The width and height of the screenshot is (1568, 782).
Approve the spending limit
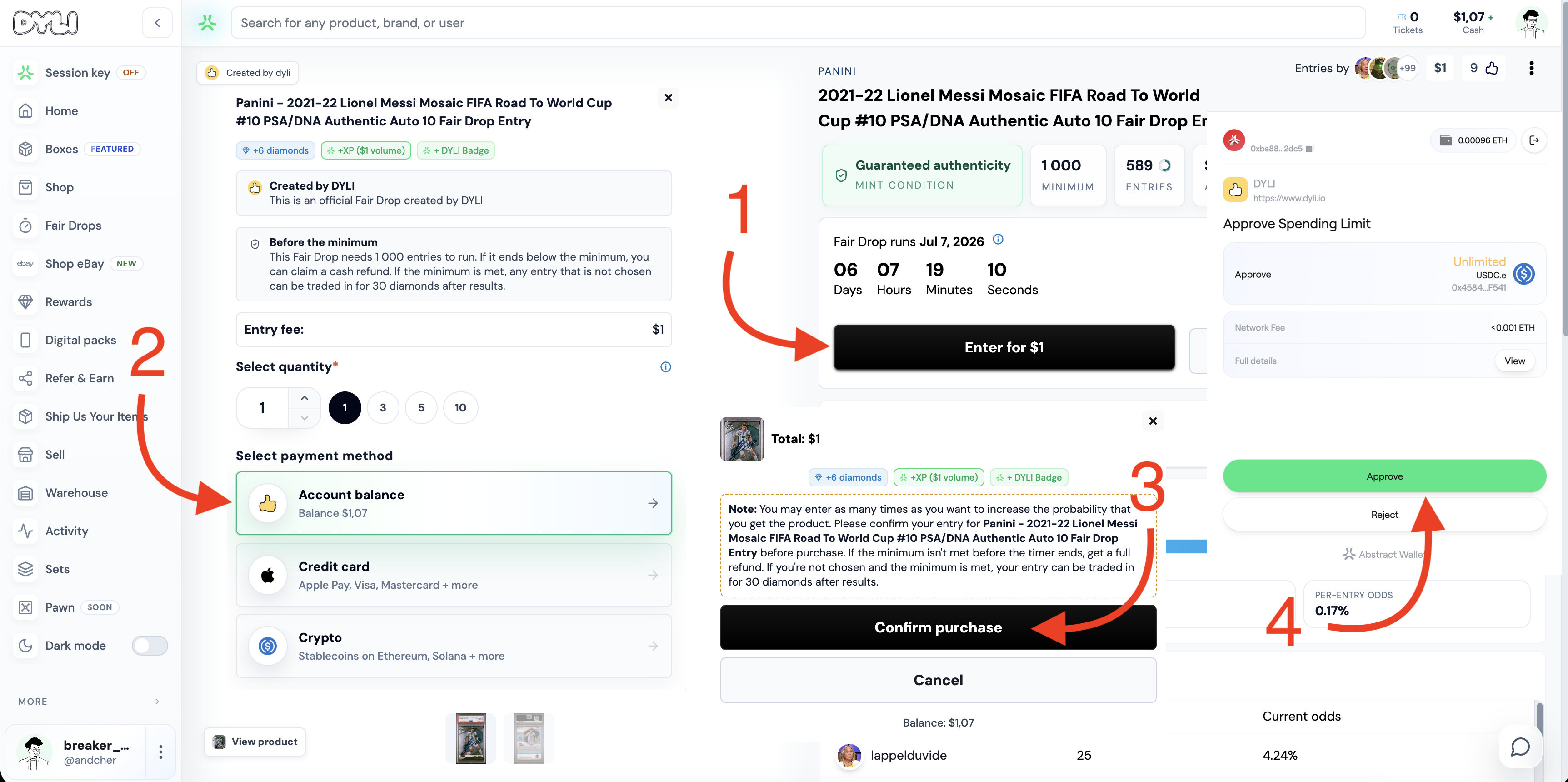click(1384, 476)
